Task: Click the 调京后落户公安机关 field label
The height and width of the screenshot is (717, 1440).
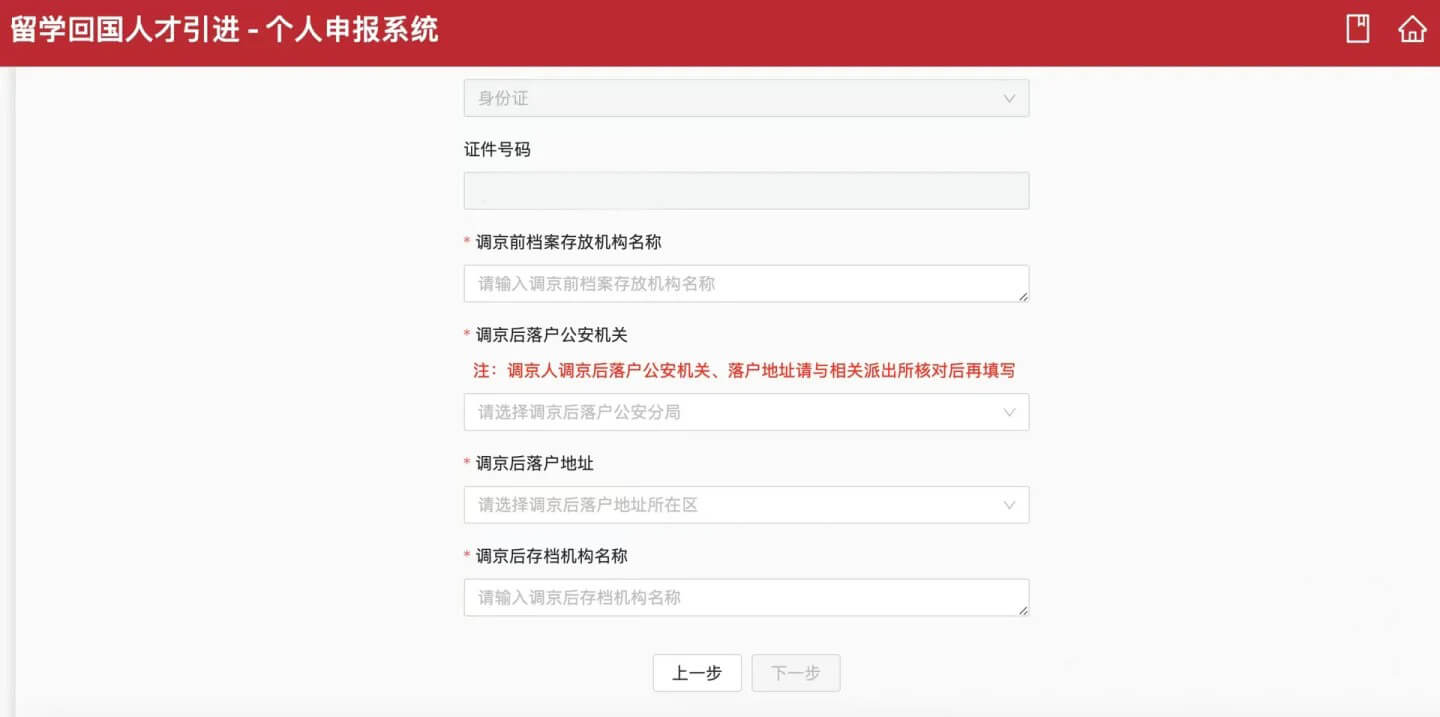Action: point(551,335)
